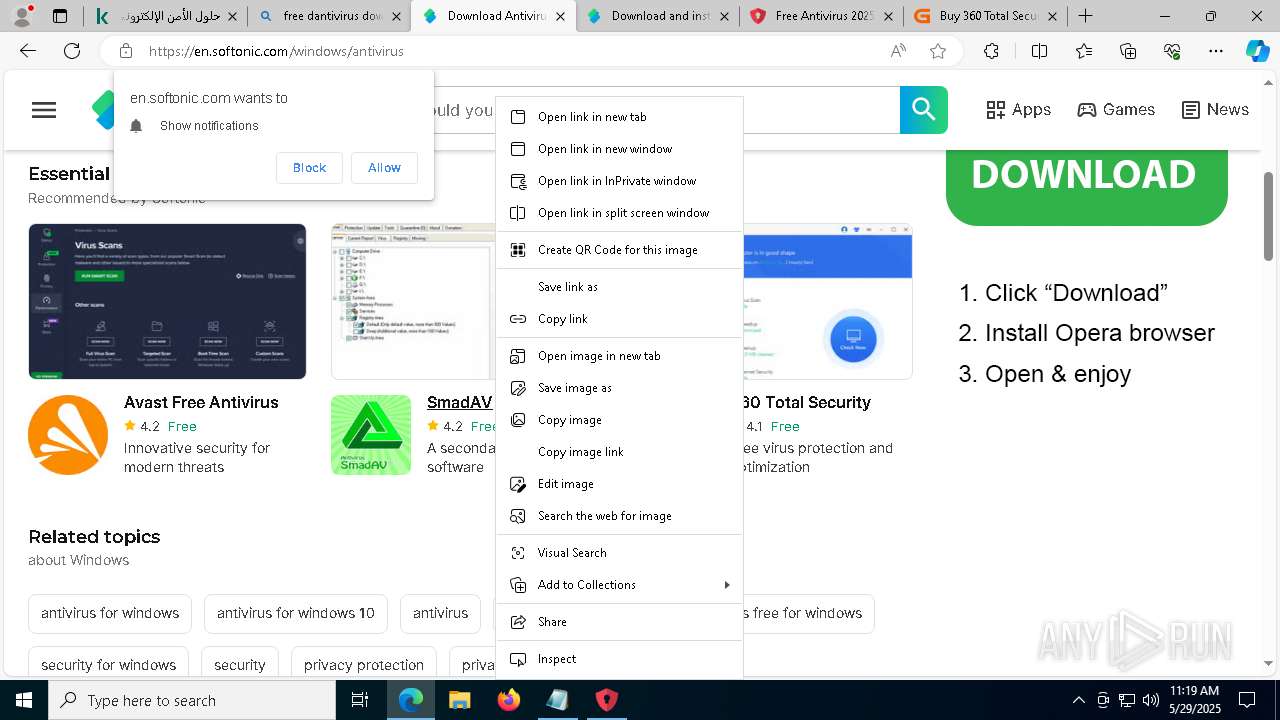
Task: Open the Collections toolbar icon
Action: (1128, 51)
